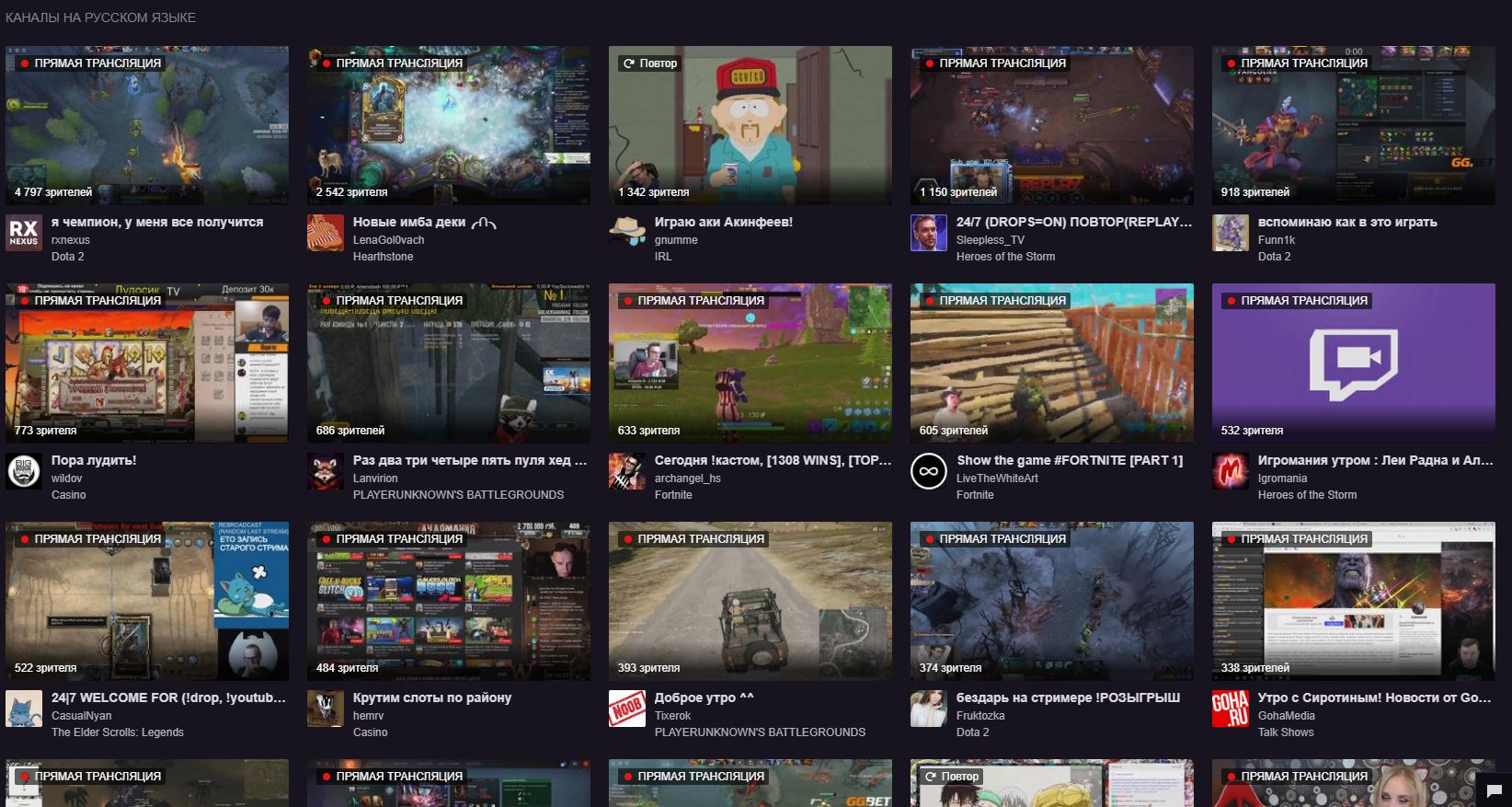Click wildov Big Bet channel avatar

(24, 471)
